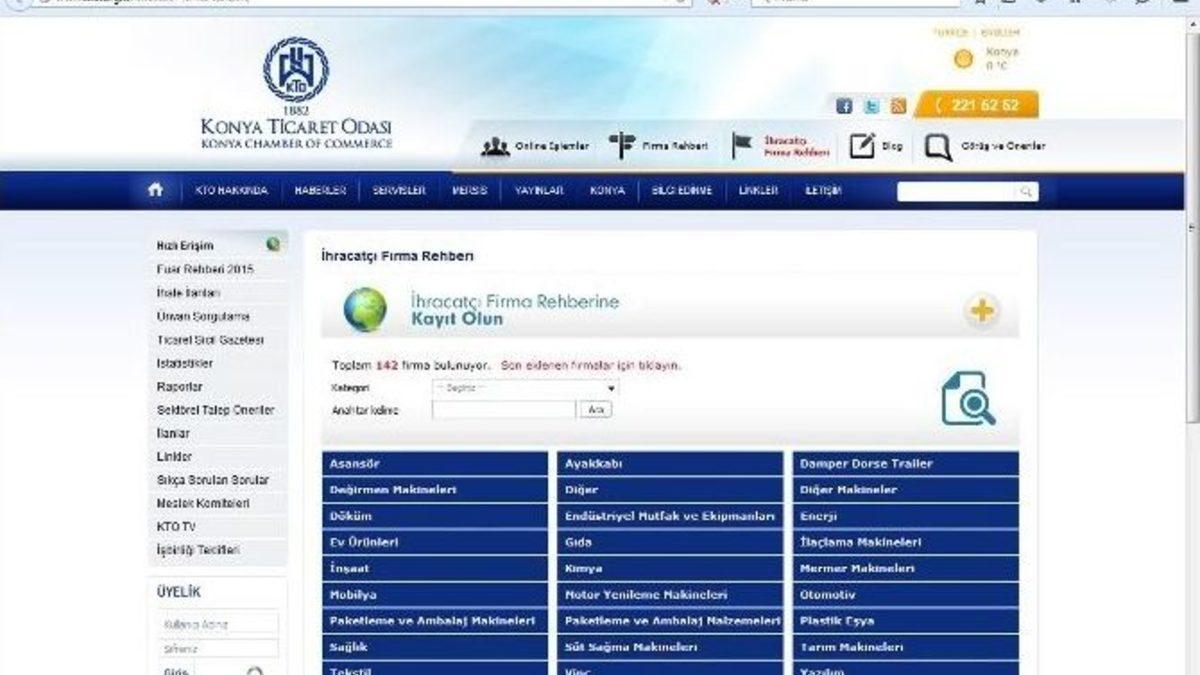Open the KTO HAKKINDA menu
This screenshot has height=675, width=1200.
coord(231,190)
